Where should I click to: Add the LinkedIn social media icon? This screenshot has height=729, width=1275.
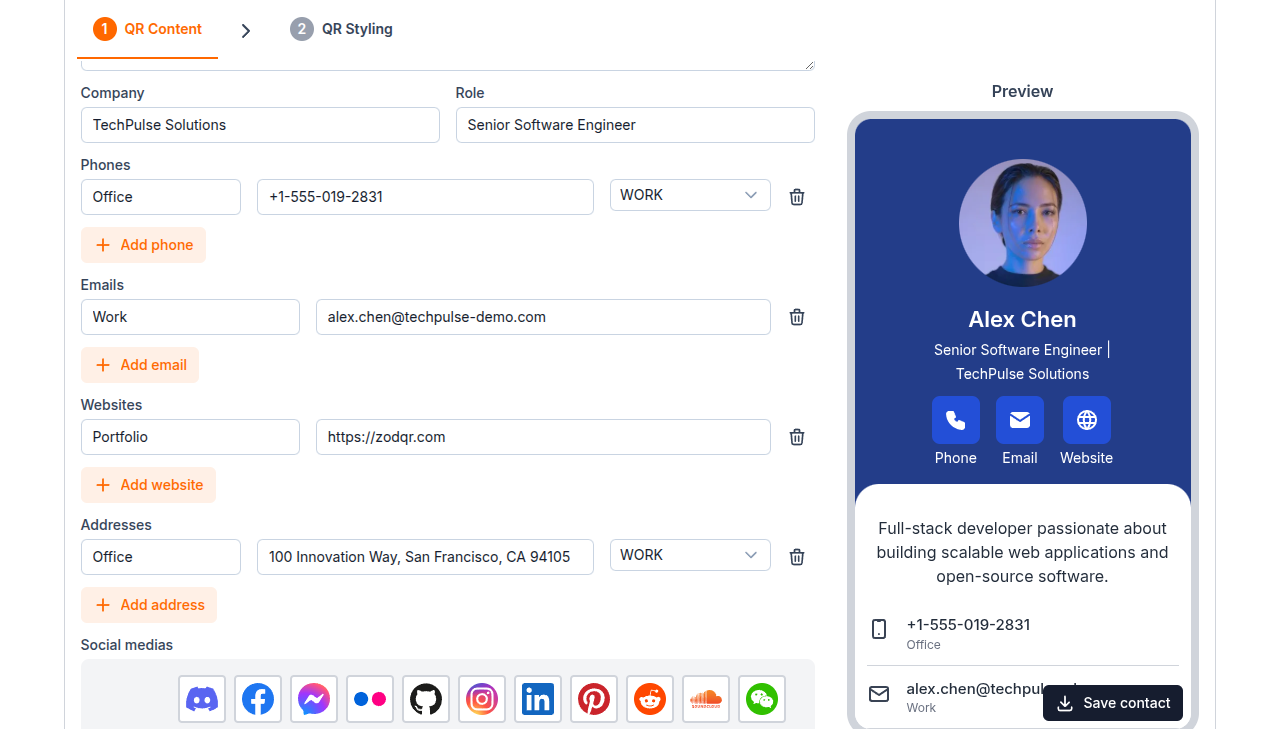coord(538,699)
